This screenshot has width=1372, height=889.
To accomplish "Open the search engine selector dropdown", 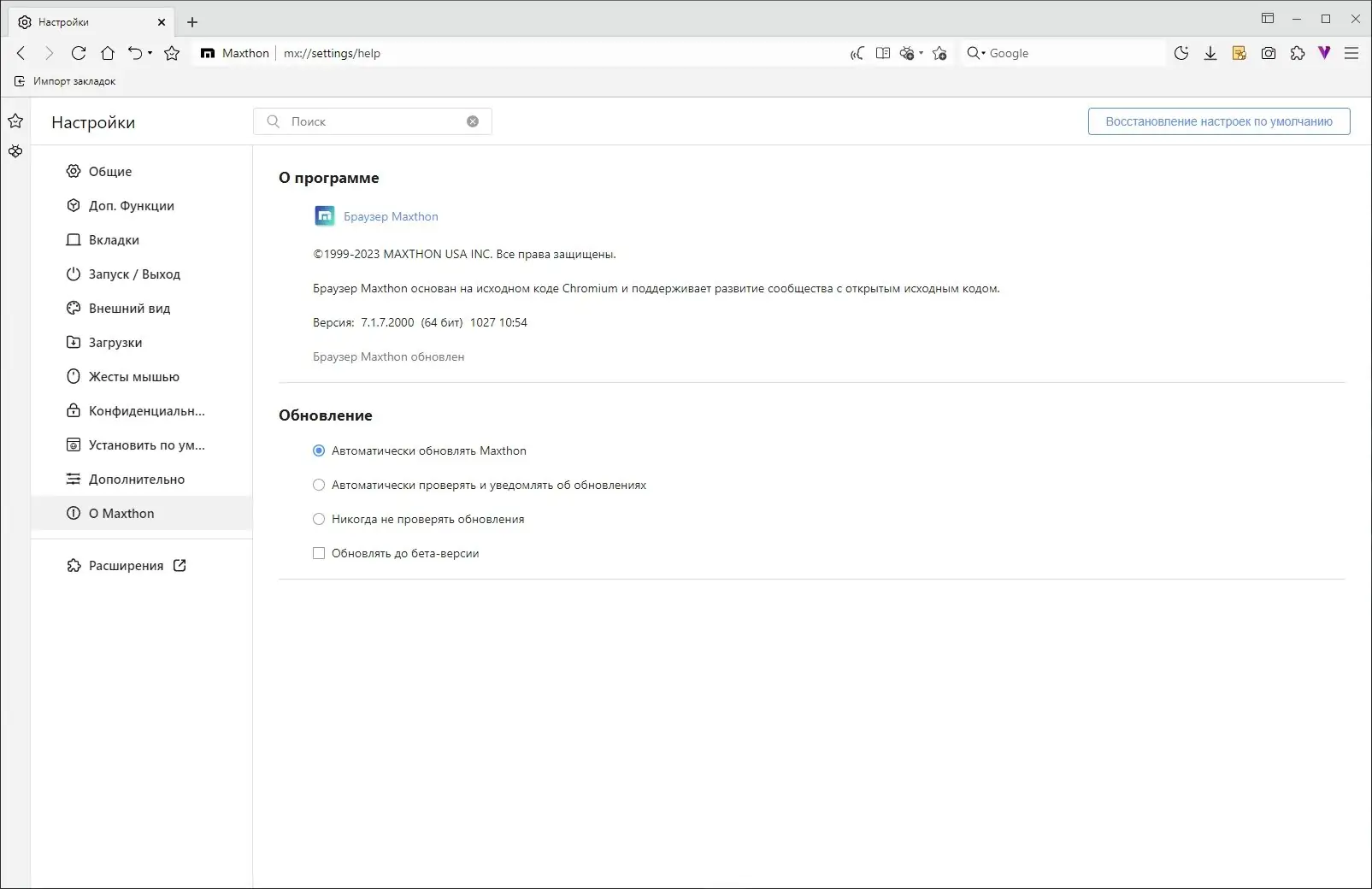I will [x=976, y=53].
